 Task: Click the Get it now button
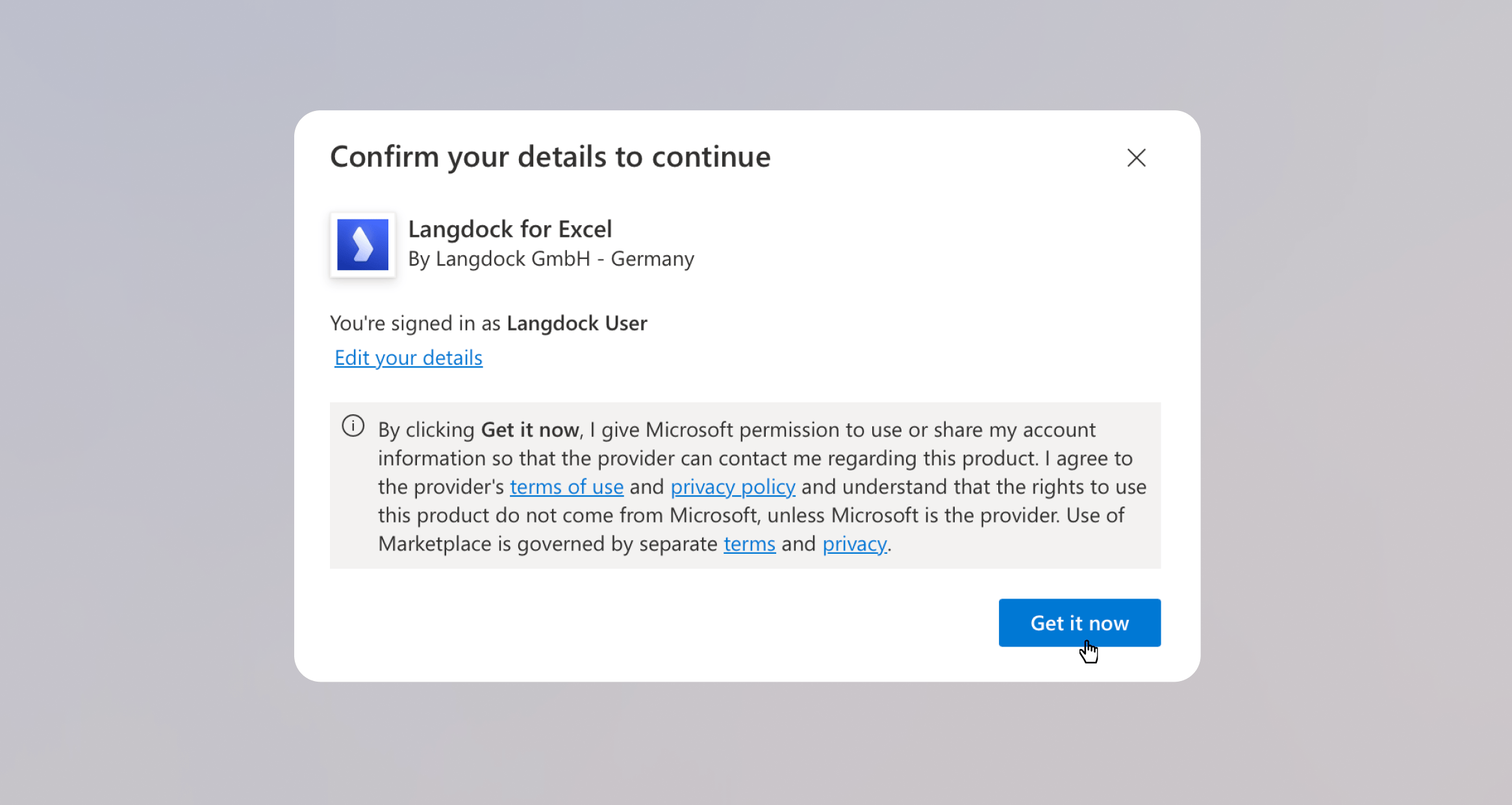[x=1079, y=623]
